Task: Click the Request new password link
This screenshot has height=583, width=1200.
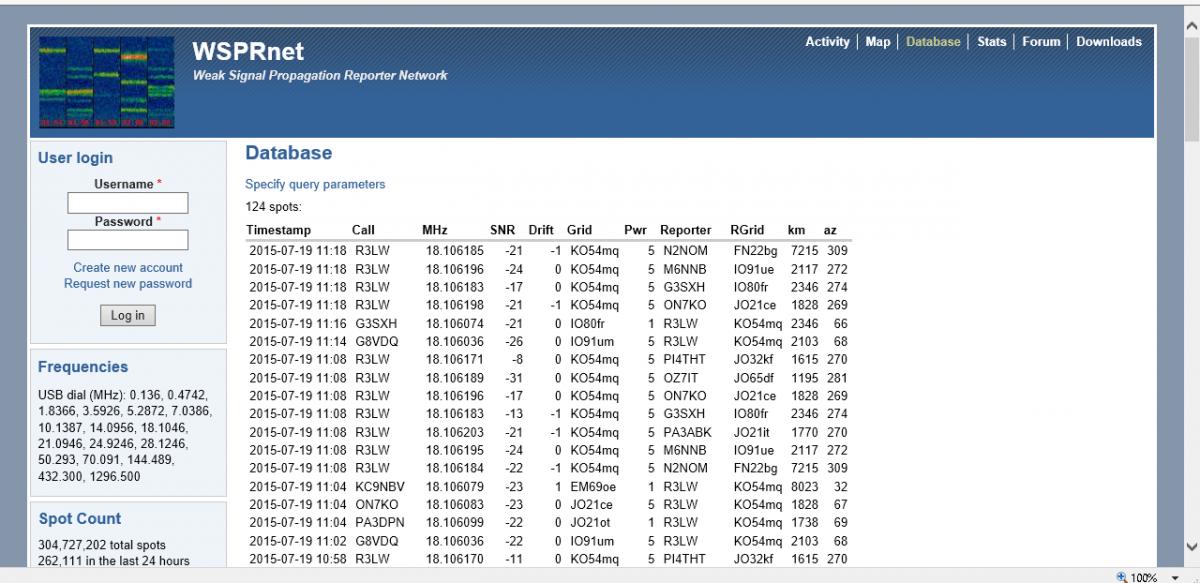Action: point(128,284)
